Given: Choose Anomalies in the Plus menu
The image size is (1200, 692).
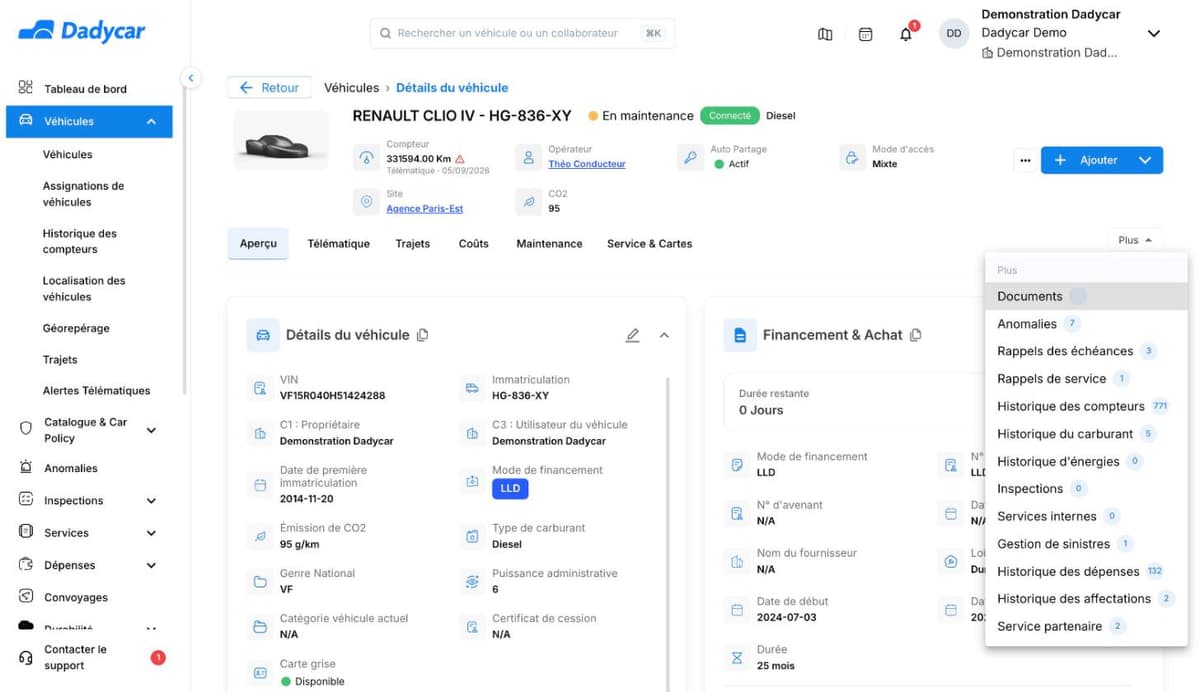Looking at the screenshot, I should (1086, 324).
